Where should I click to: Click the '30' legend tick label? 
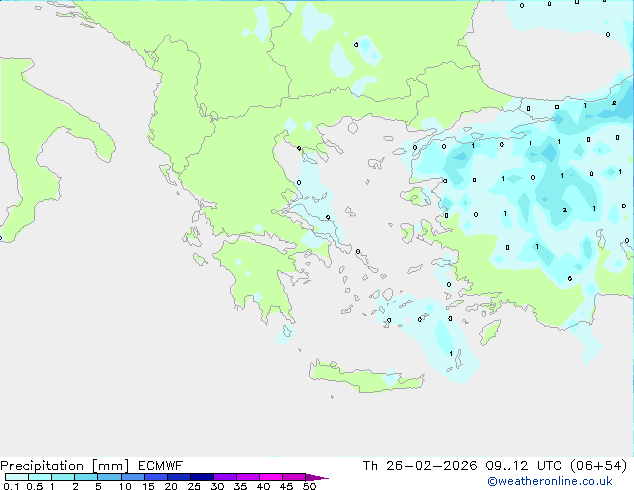pyautogui.click(x=217, y=486)
